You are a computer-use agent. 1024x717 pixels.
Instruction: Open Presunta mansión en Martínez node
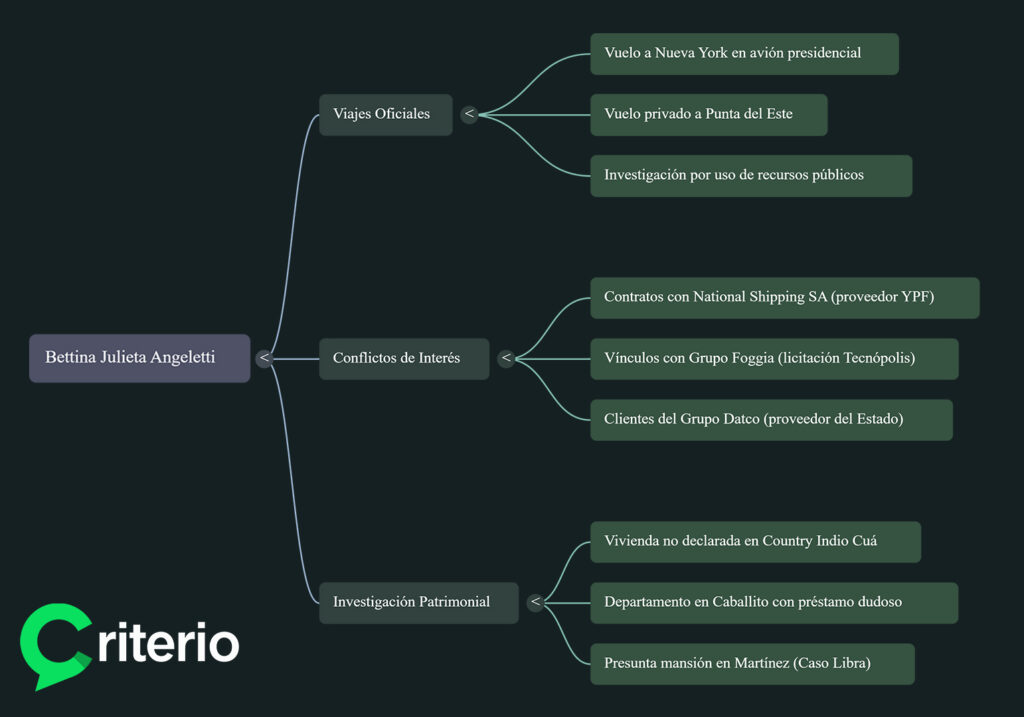pyautogui.click(x=753, y=663)
